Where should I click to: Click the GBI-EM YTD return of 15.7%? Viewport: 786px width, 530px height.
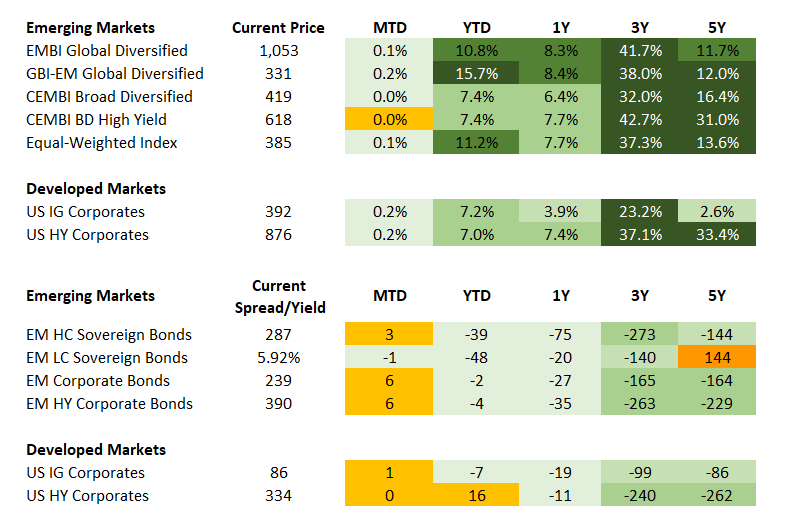point(475,73)
